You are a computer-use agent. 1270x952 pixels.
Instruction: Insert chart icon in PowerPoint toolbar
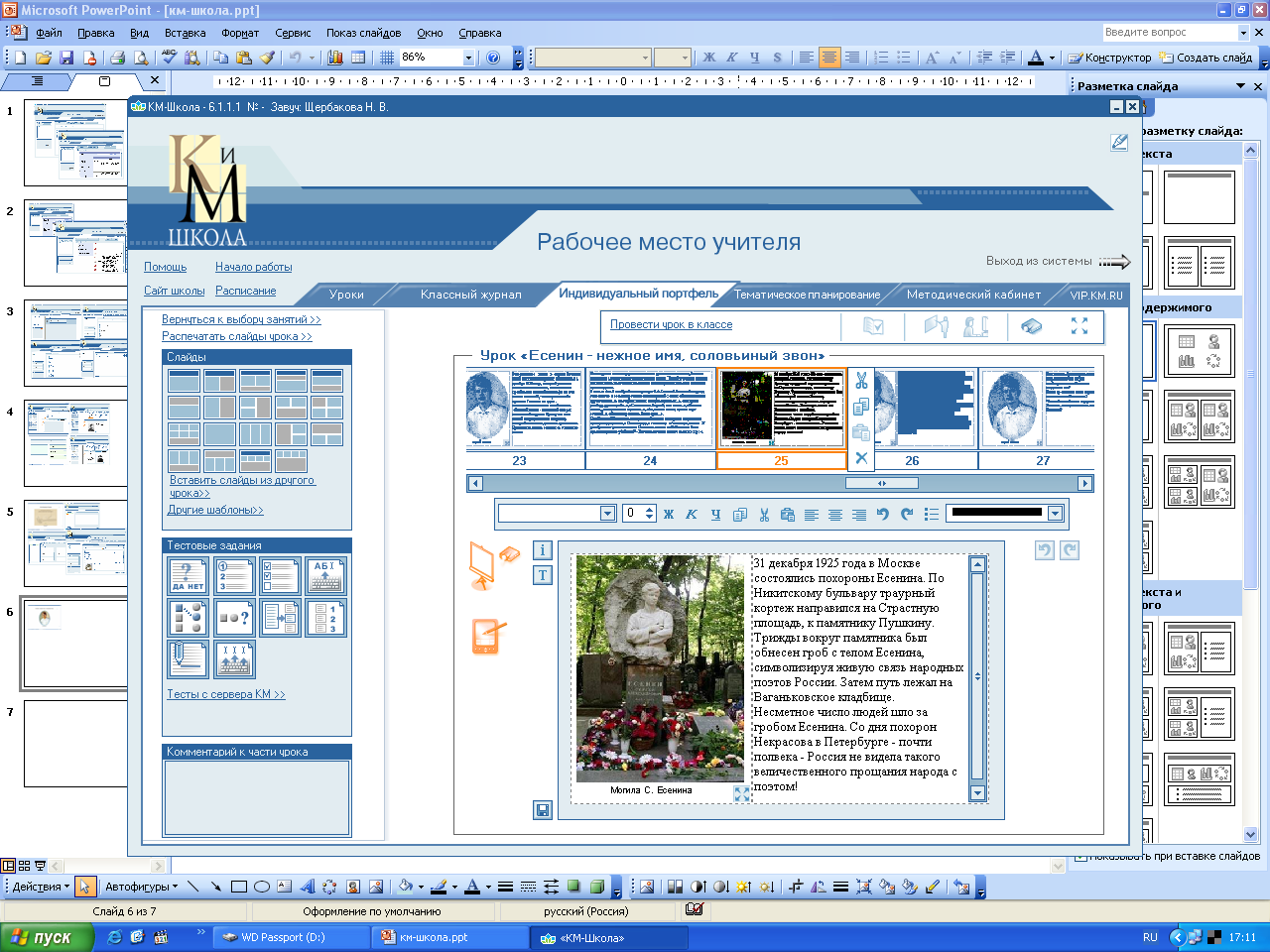(x=335, y=58)
